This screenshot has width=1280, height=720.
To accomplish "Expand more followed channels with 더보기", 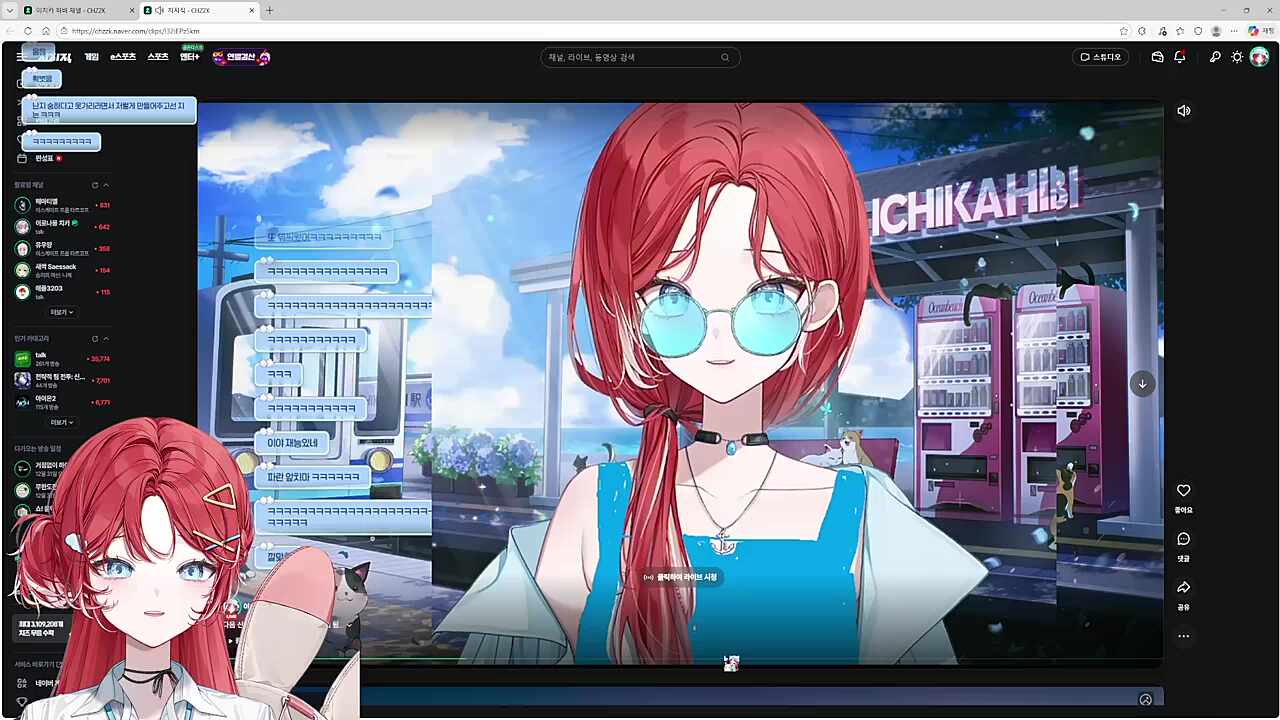I will pos(62,312).
